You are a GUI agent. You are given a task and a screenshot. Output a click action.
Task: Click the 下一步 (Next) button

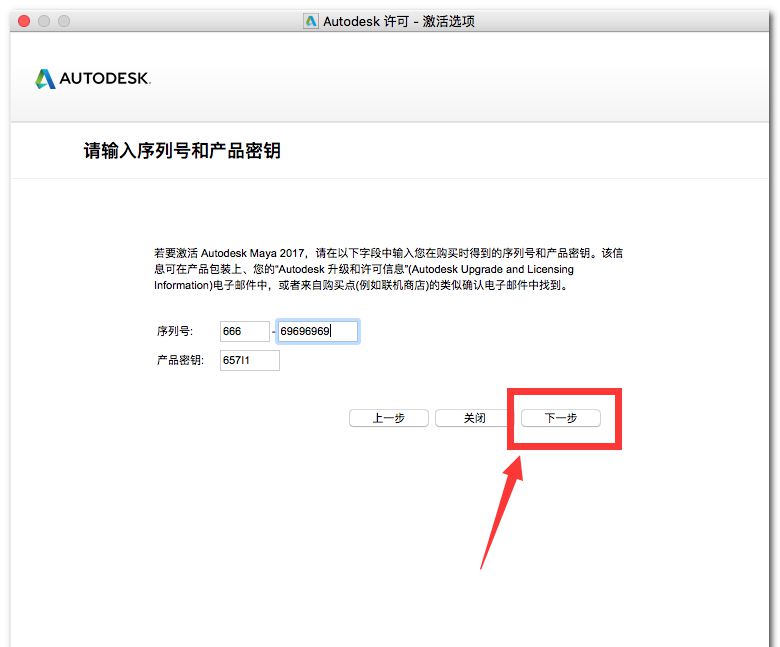[x=561, y=418]
